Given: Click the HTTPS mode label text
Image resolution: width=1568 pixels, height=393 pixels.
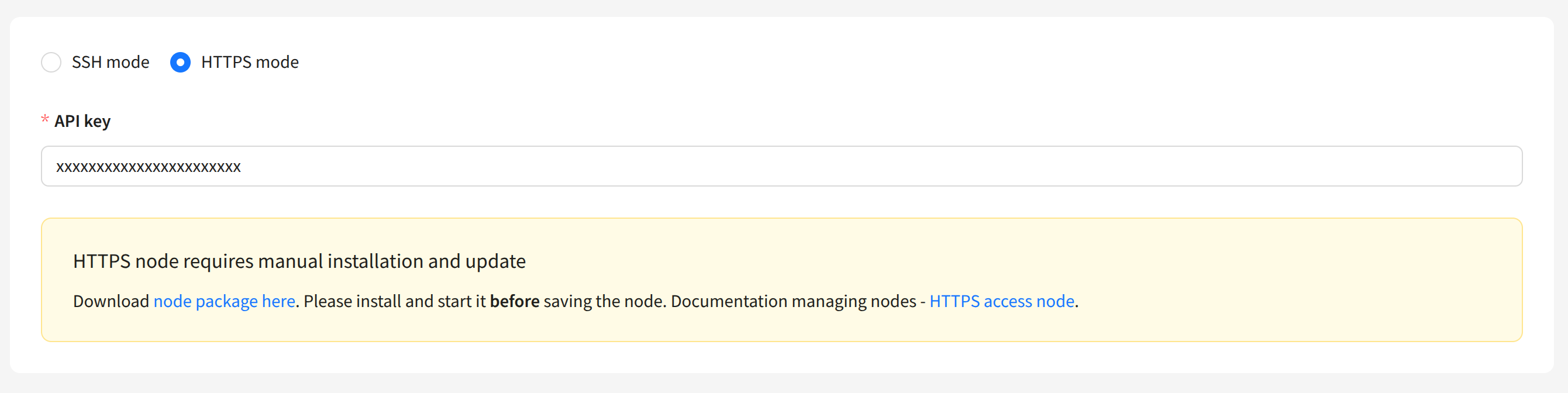Looking at the screenshot, I should [x=250, y=62].
